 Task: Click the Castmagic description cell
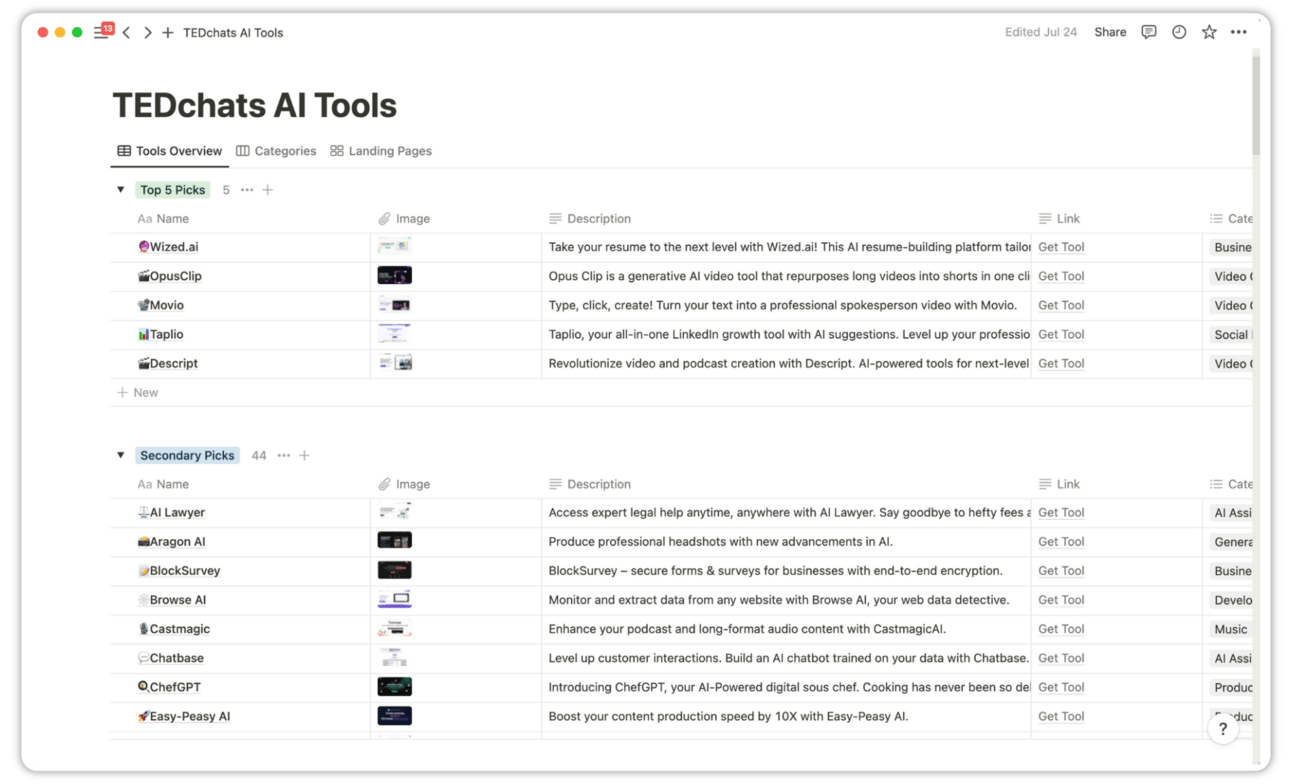[x=786, y=629]
